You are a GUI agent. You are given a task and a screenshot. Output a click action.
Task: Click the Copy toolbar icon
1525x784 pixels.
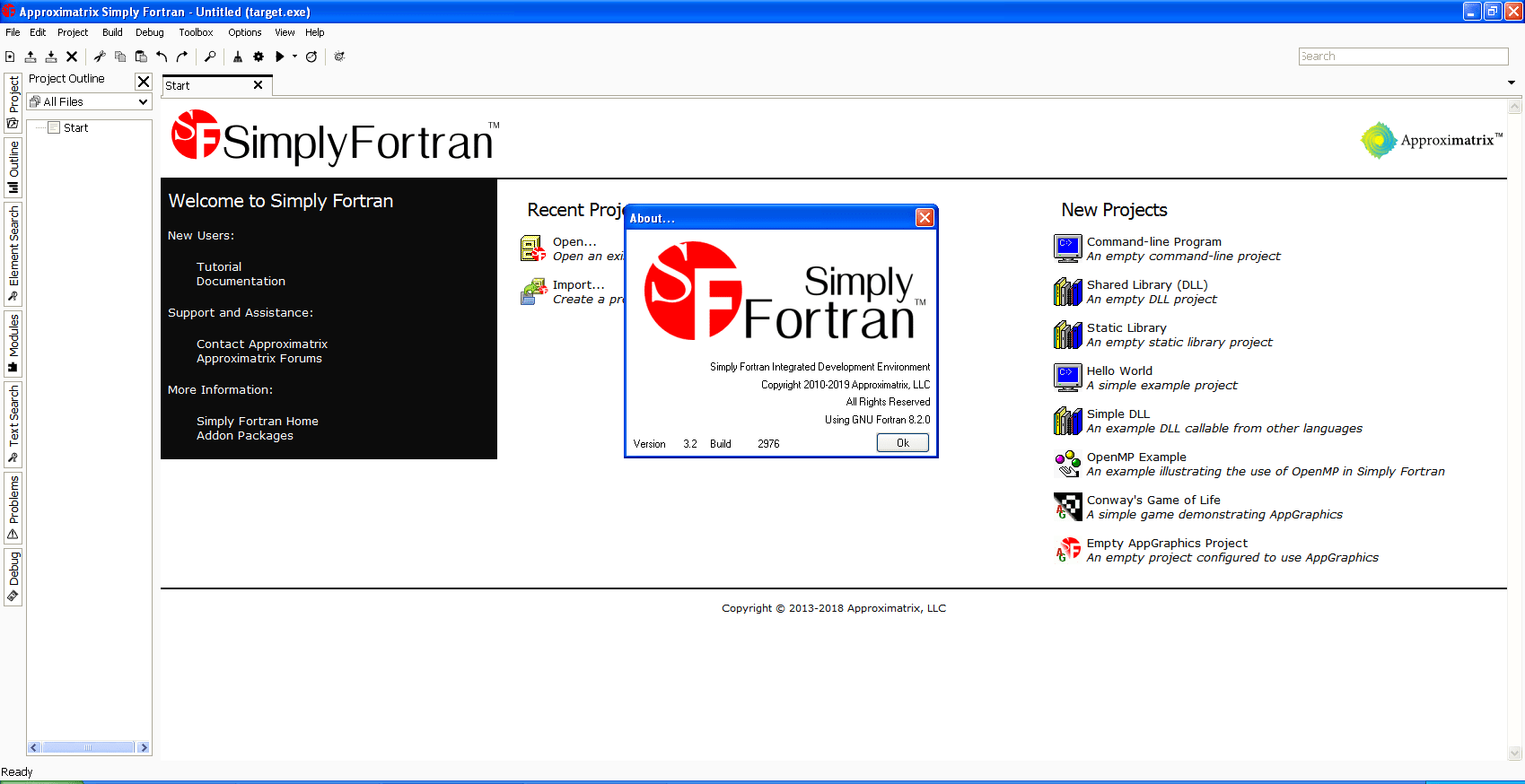tap(120, 57)
